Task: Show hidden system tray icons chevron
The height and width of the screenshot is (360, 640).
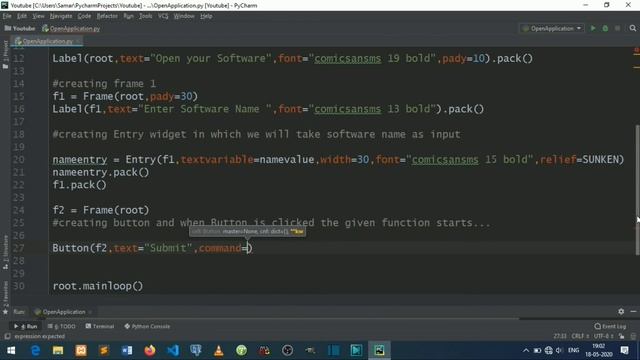Action: click(x=526, y=350)
